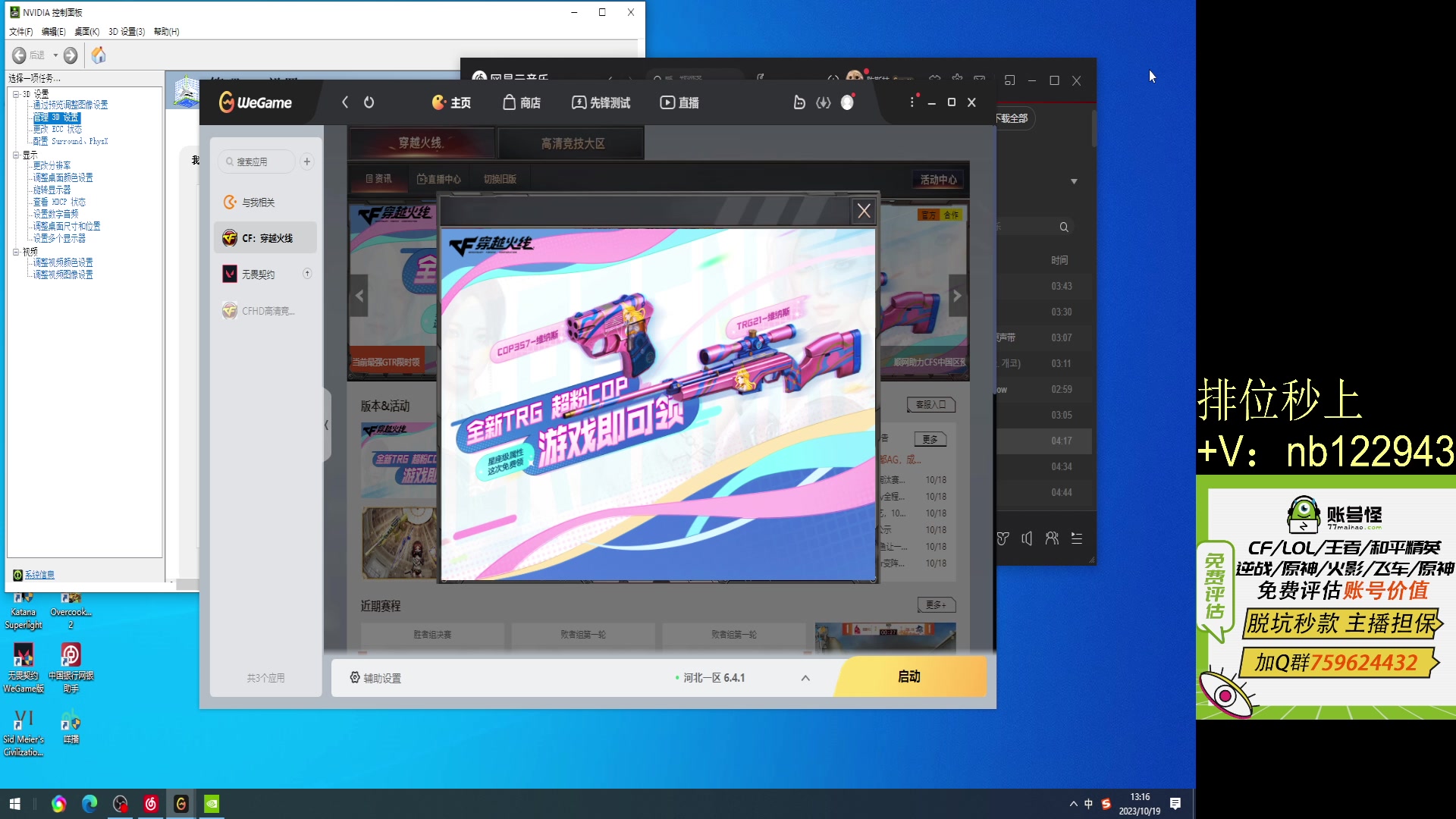1456x819 pixels.
Task: Click 更多 next to announcements
Action: pyautogui.click(x=930, y=439)
